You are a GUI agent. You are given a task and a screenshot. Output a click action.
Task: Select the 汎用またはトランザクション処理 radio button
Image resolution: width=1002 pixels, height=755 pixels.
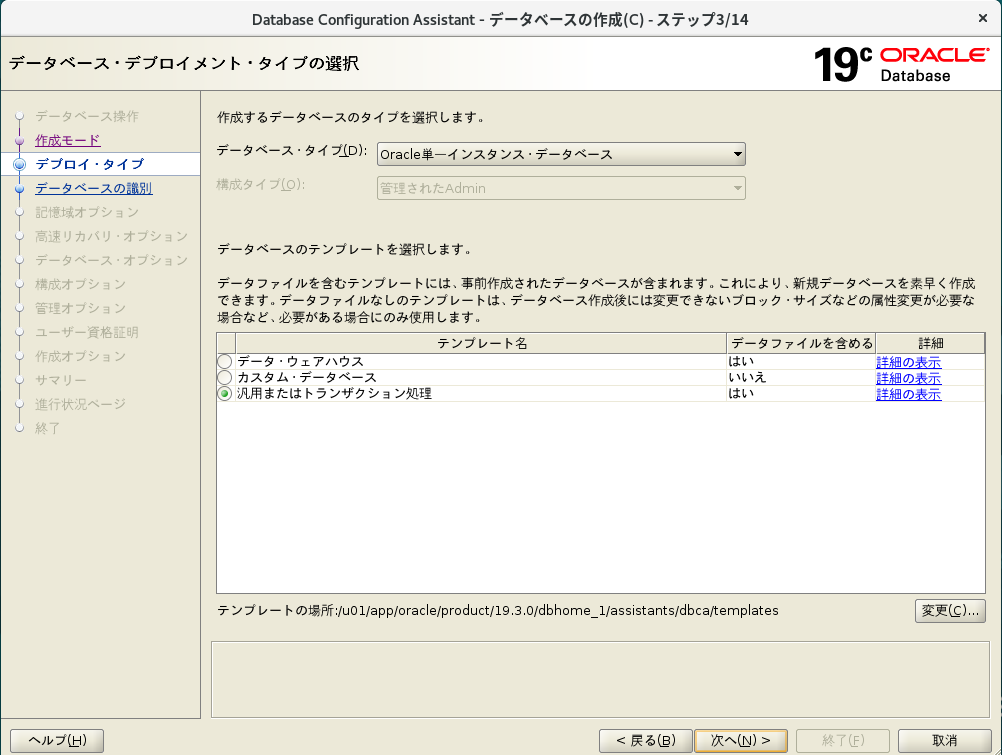225,395
